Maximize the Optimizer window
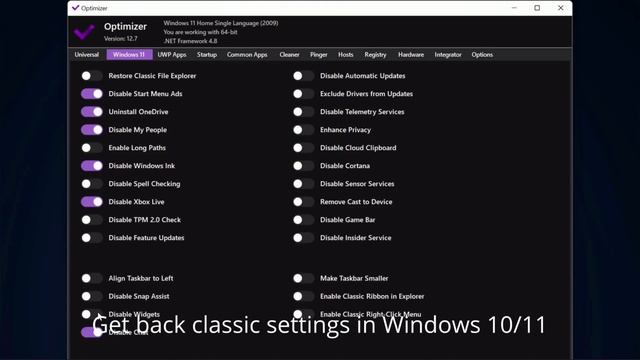This screenshot has width=640, height=360. [537, 8]
